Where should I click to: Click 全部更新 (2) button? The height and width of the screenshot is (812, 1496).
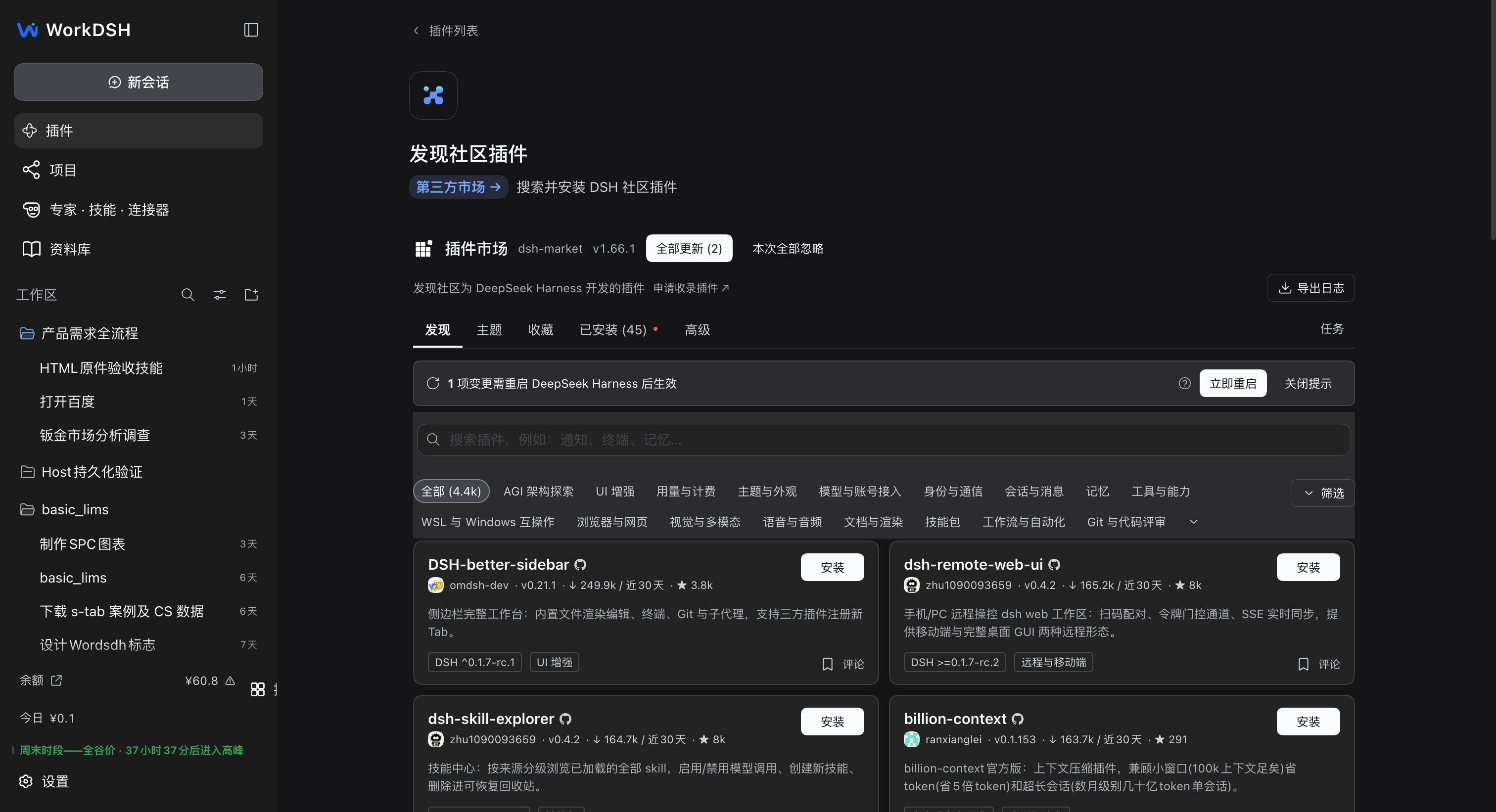click(689, 248)
